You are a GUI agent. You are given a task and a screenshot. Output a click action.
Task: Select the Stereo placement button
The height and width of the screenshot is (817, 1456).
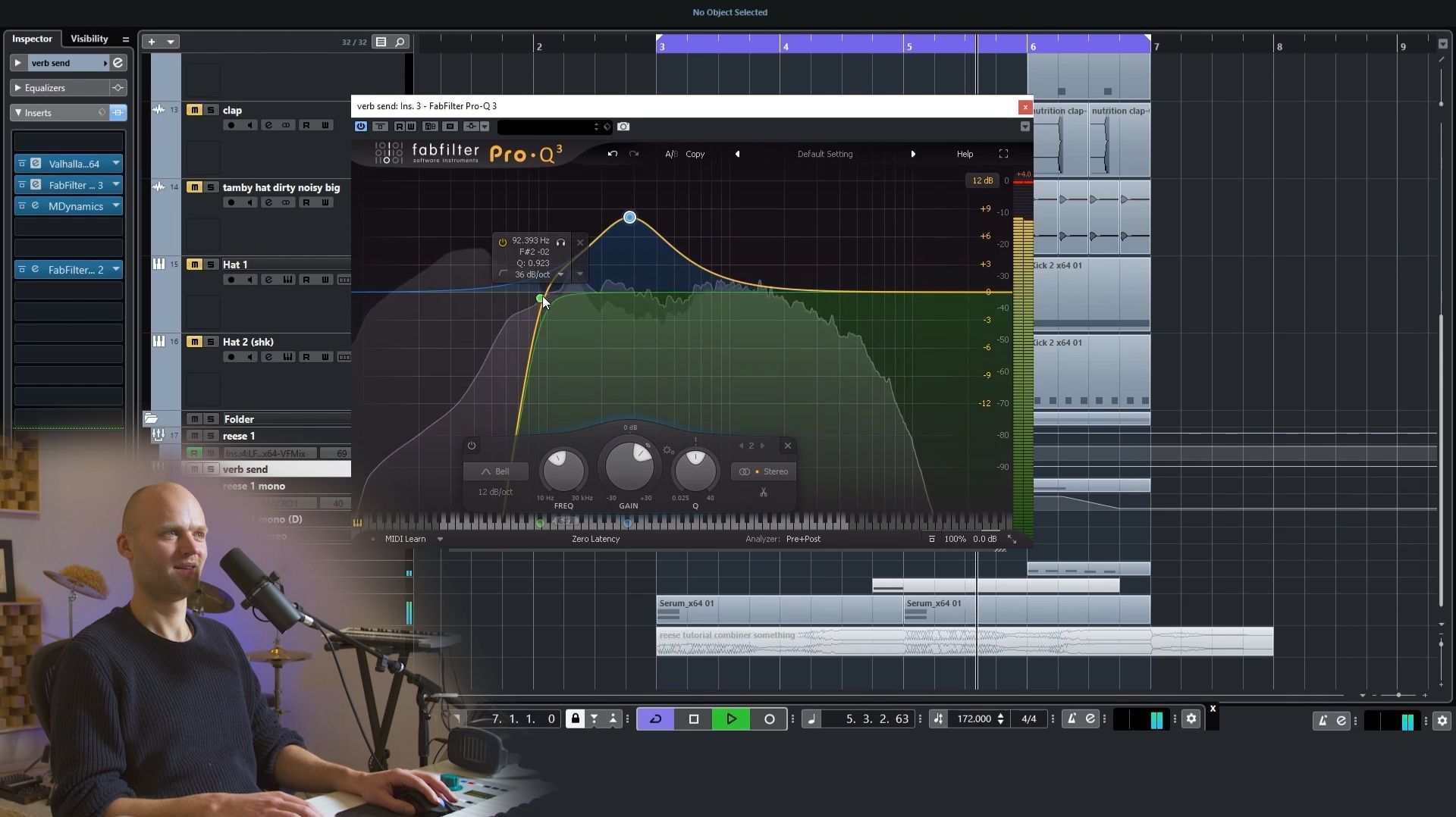pyautogui.click(x=764, y=471)
